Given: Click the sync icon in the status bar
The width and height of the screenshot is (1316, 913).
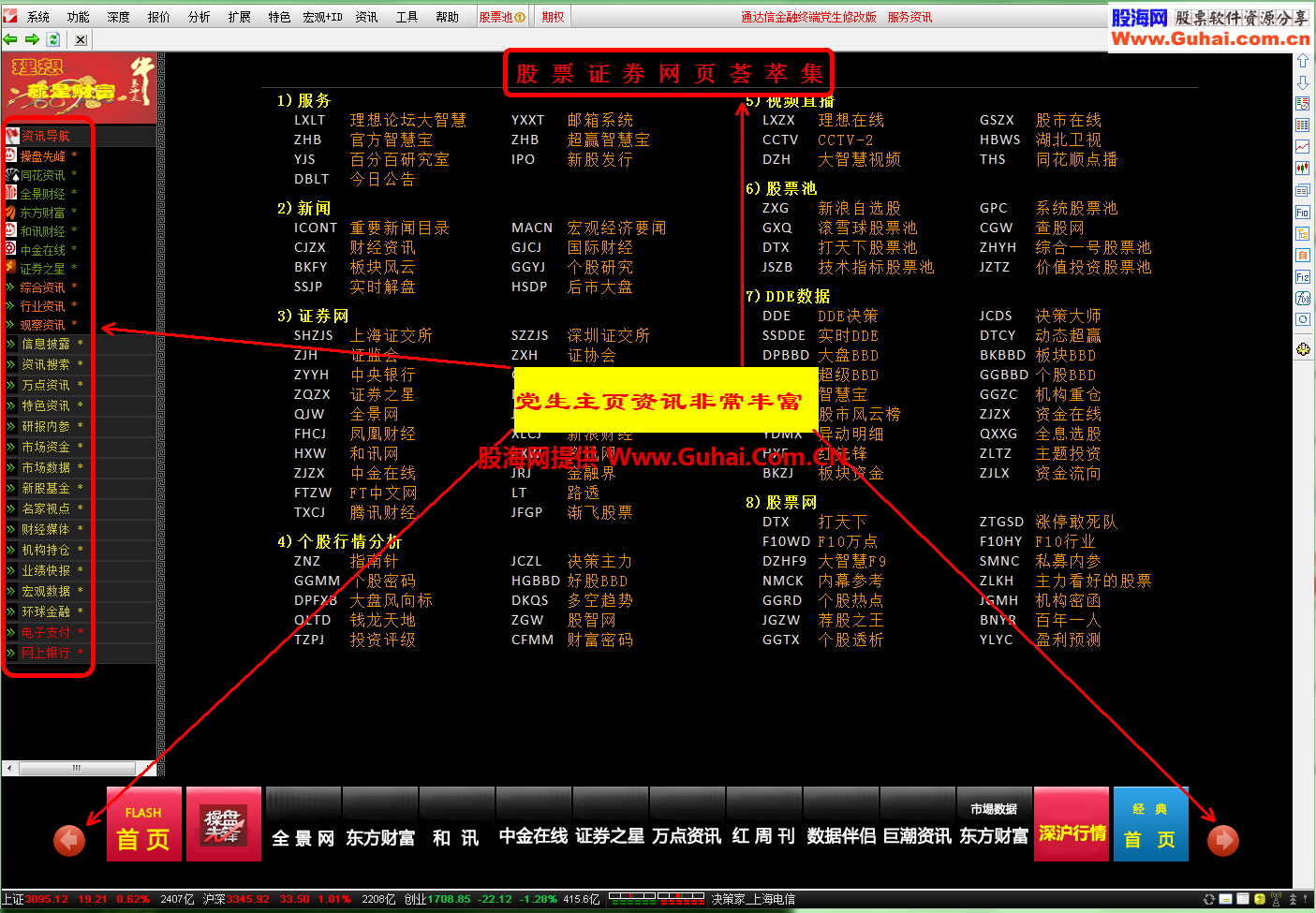Looking at the screenshot, I should [x=1209, y=899].
